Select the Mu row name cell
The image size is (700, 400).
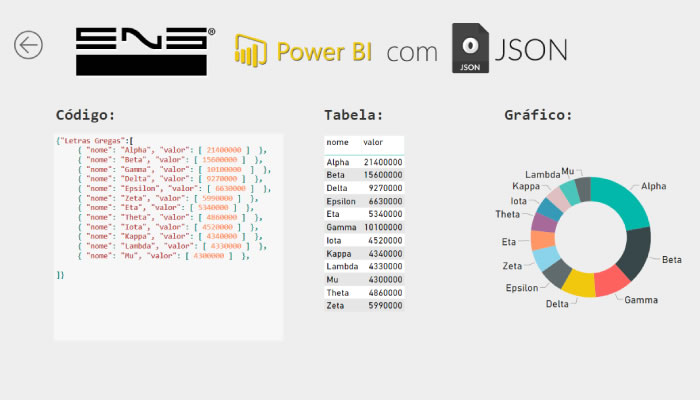[332, 279]
